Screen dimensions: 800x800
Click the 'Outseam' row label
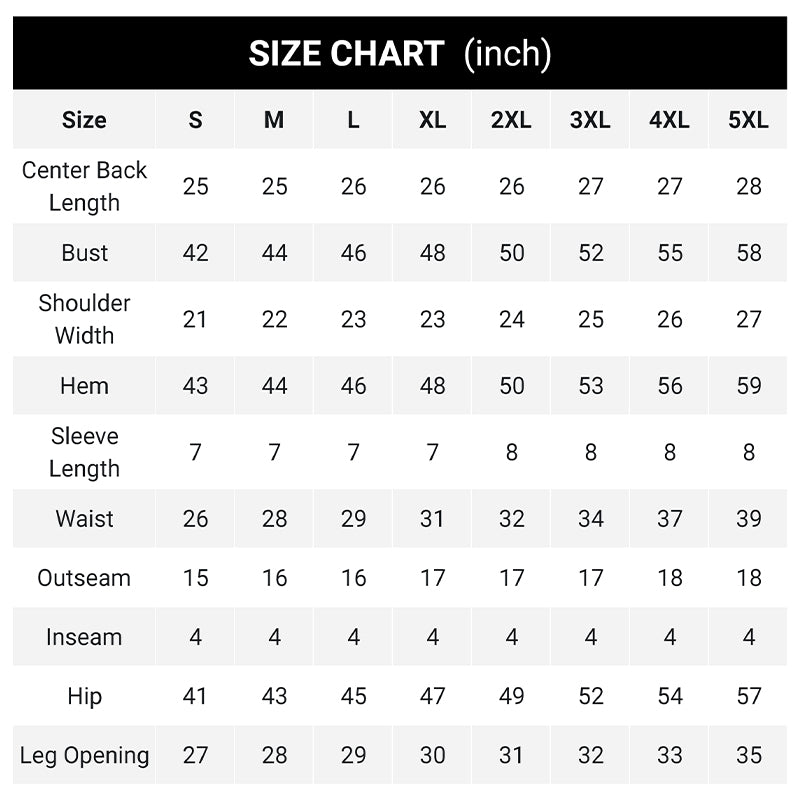pos(84,578)
